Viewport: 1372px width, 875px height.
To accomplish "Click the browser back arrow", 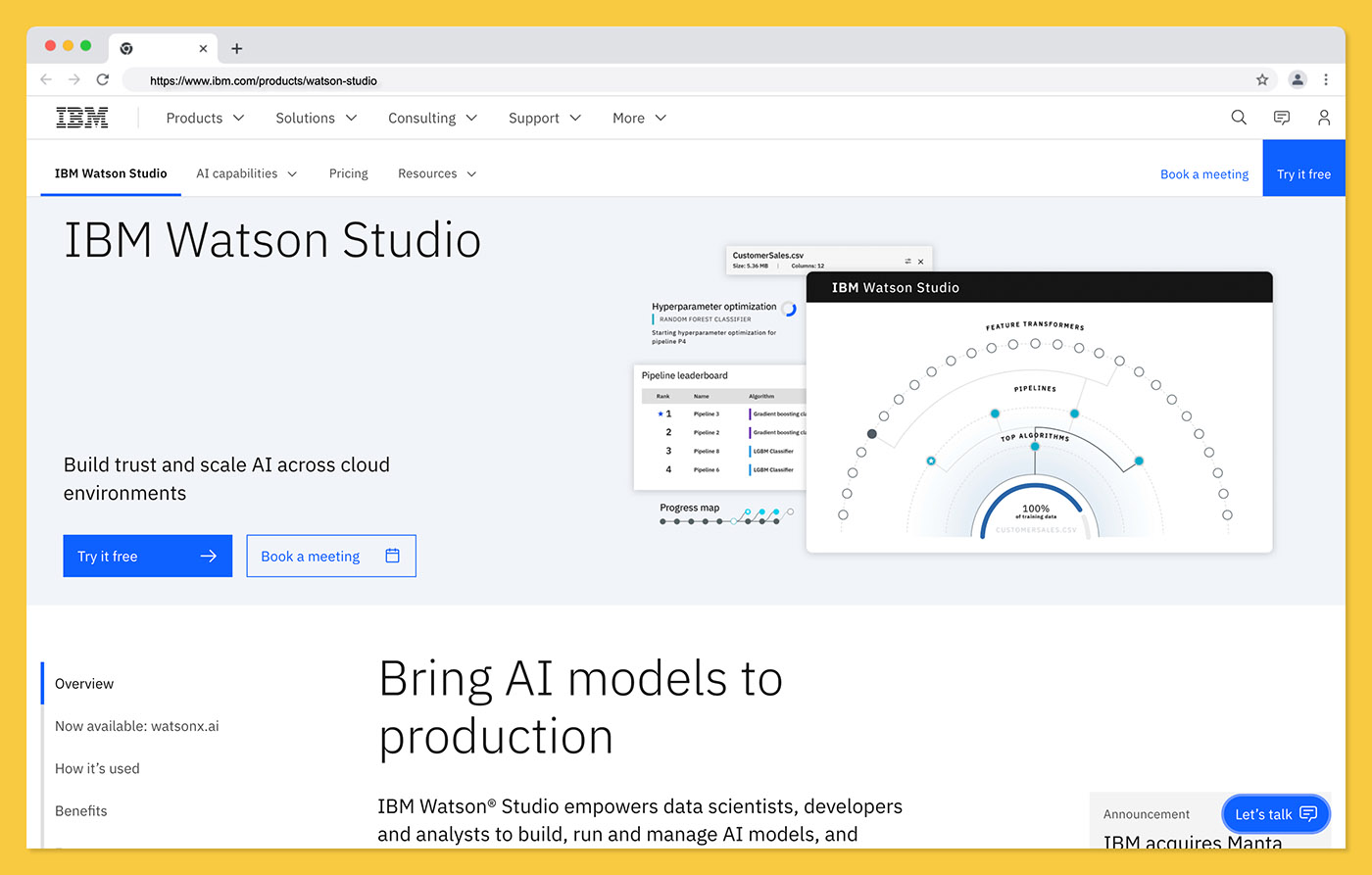I will coord(46,79).
